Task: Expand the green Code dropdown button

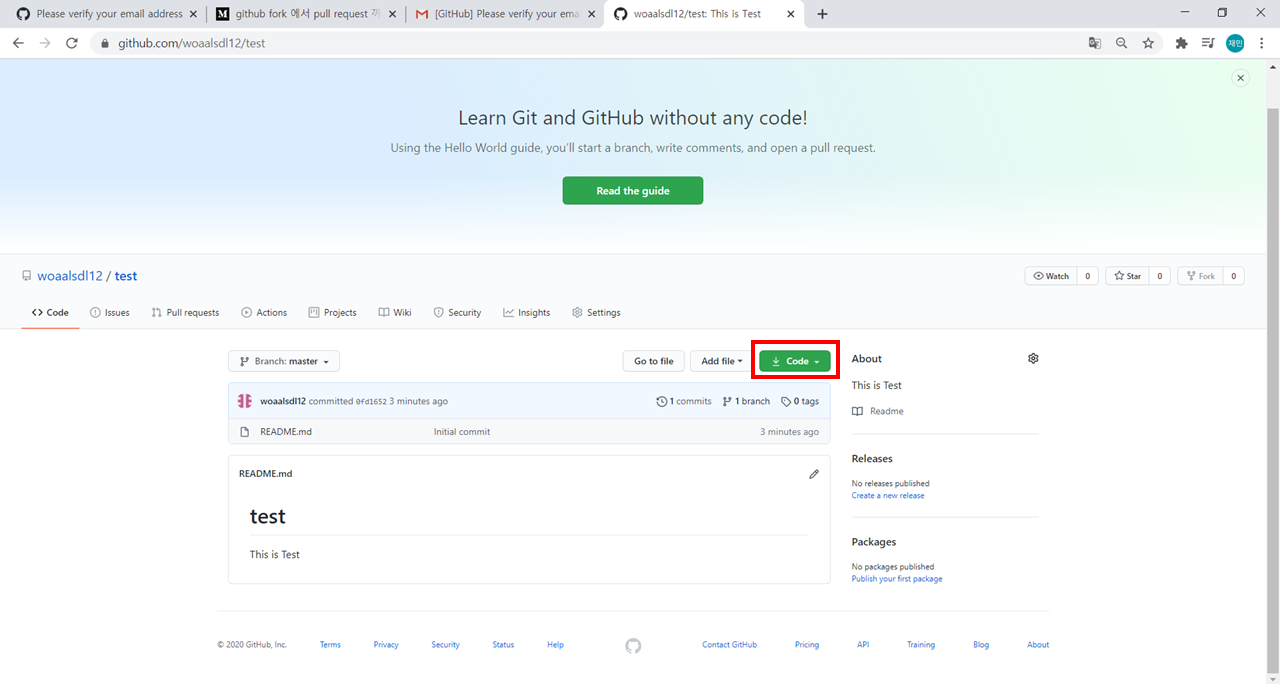Action: pyautogui.click(x=795, y=361)
